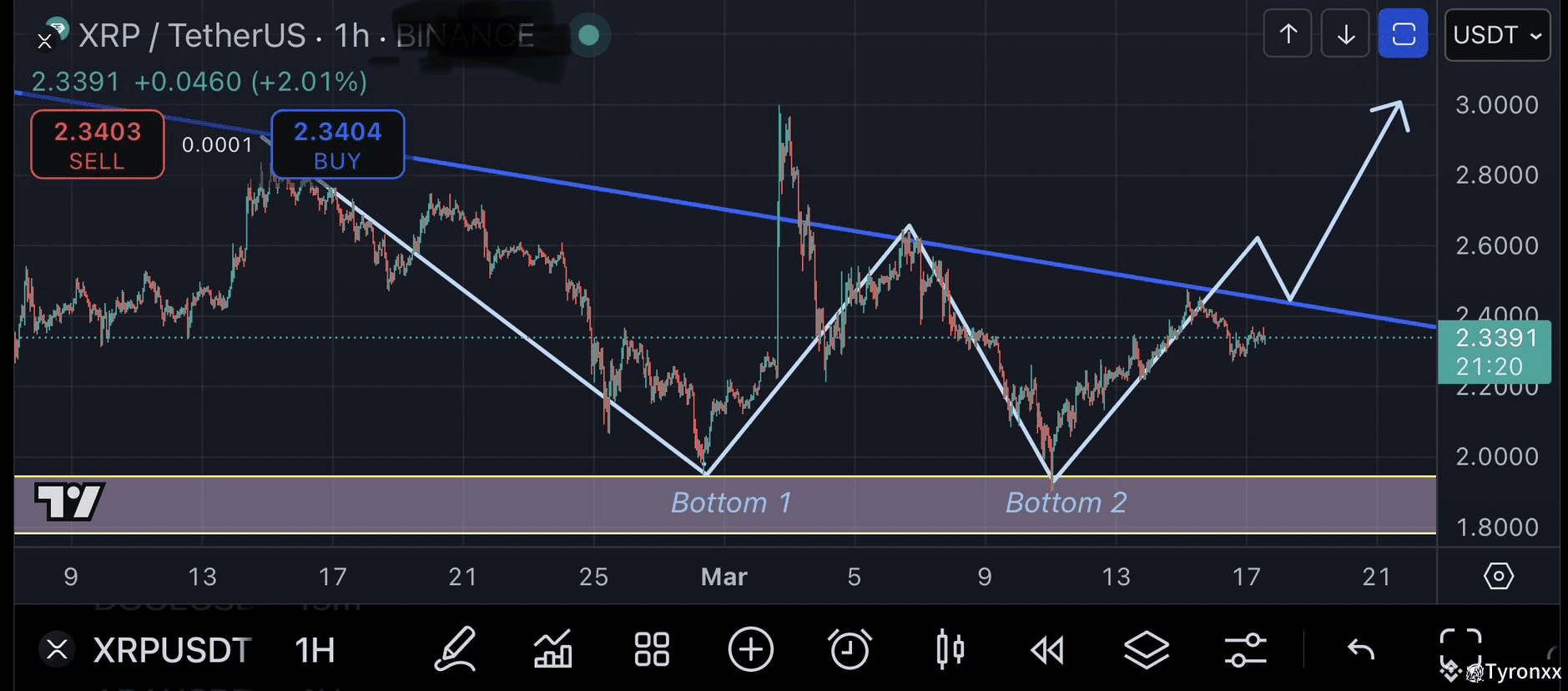Open chart settings sliders icon
The image size is (1568, 691).
[x=1245, y=649]
